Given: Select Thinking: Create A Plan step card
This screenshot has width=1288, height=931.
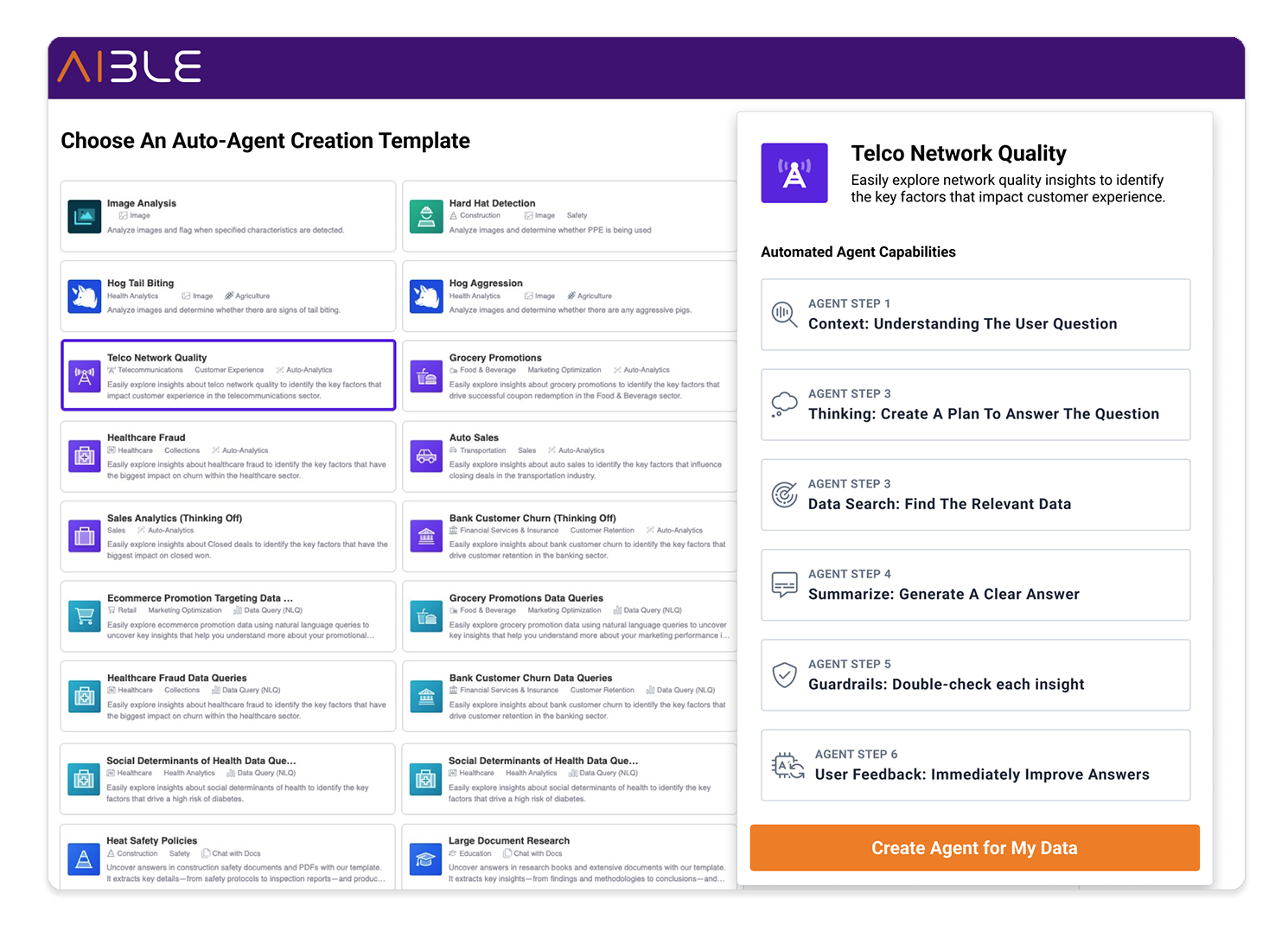Looking at the screenshot, I should 975,405.
